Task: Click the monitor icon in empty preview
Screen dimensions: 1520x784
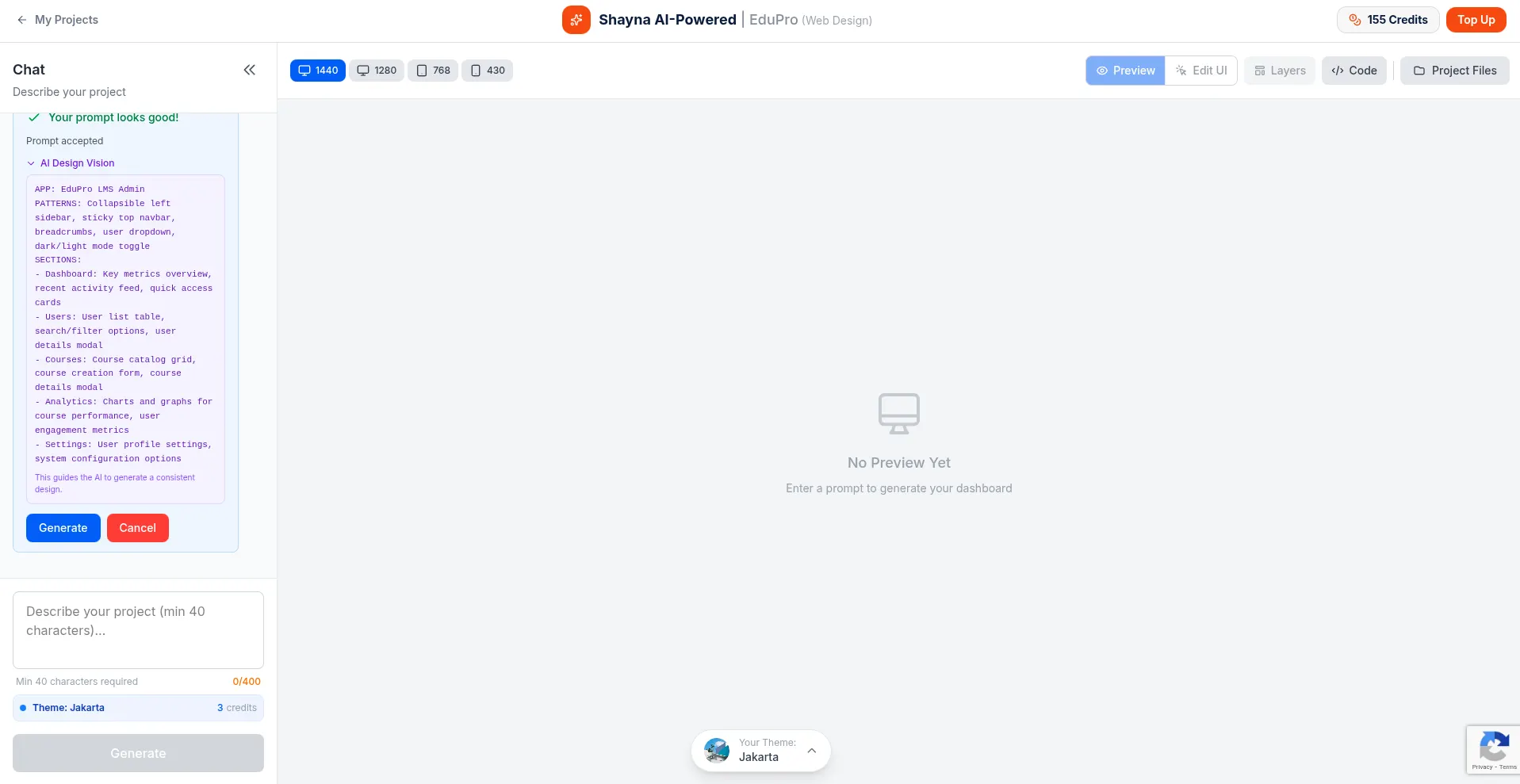Action: pyautogui.click(x=898, y=413)
